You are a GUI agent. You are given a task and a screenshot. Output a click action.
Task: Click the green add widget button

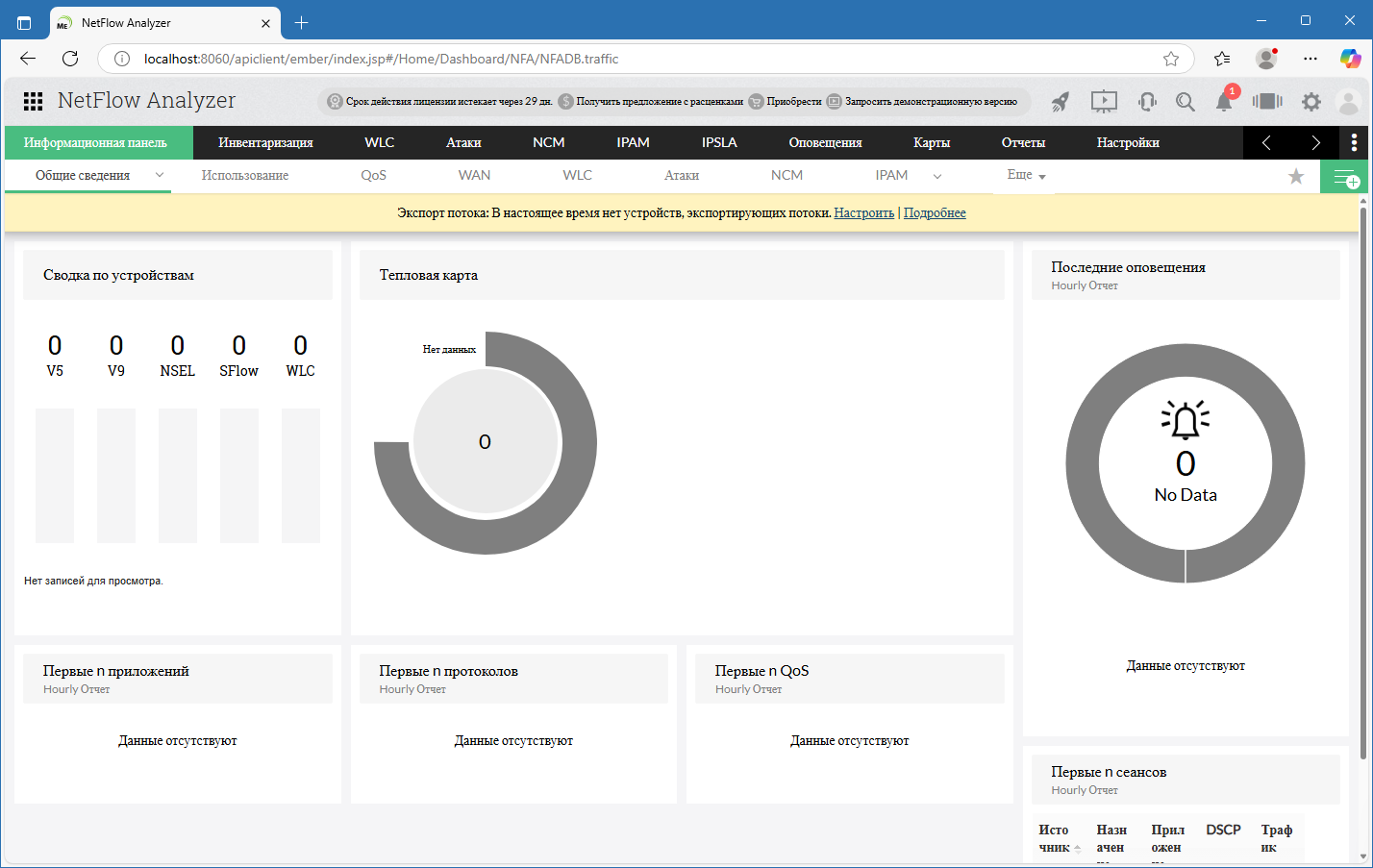click(1344, 177)
